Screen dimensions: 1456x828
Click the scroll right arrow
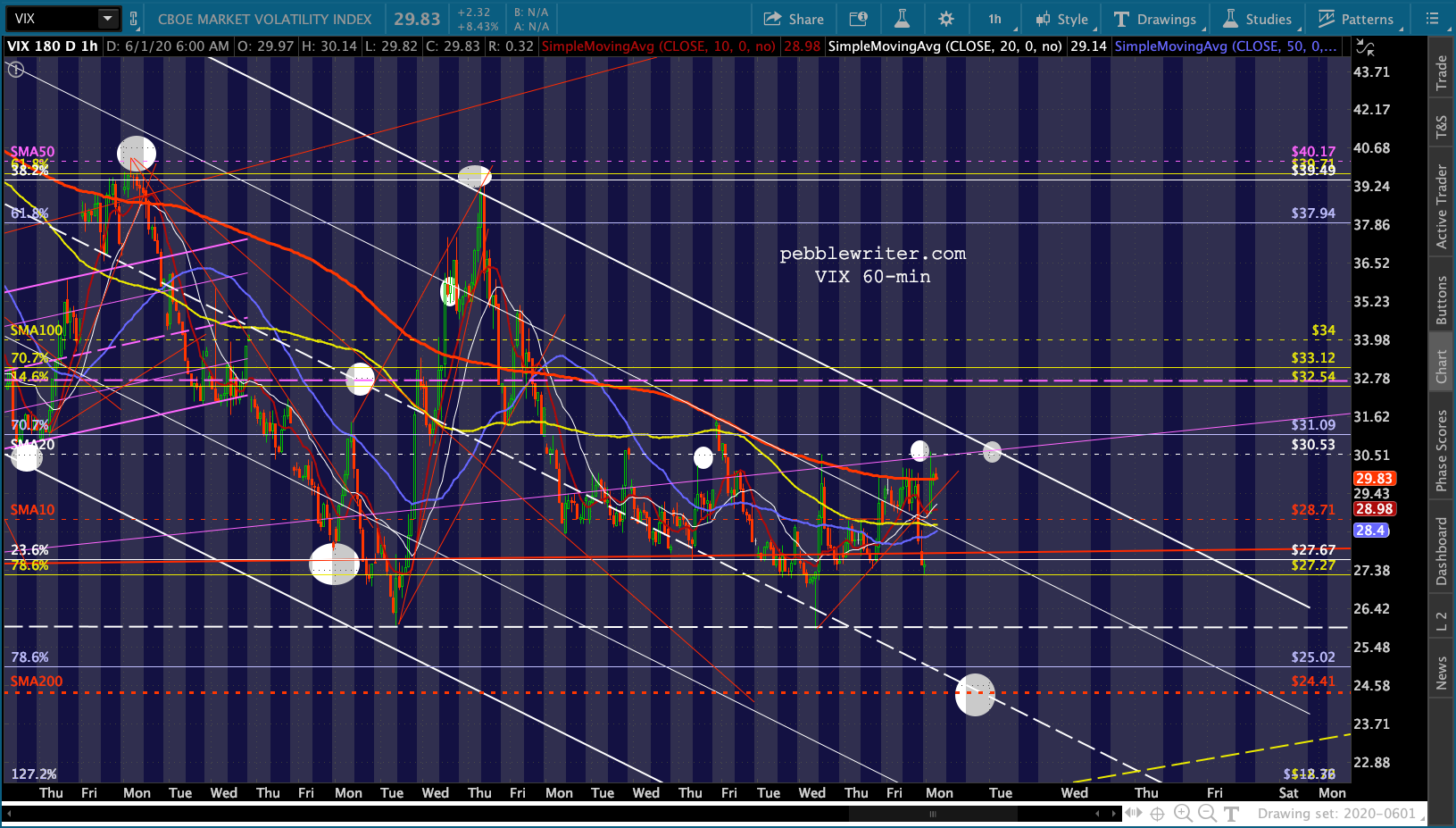tap(1114, 814)
